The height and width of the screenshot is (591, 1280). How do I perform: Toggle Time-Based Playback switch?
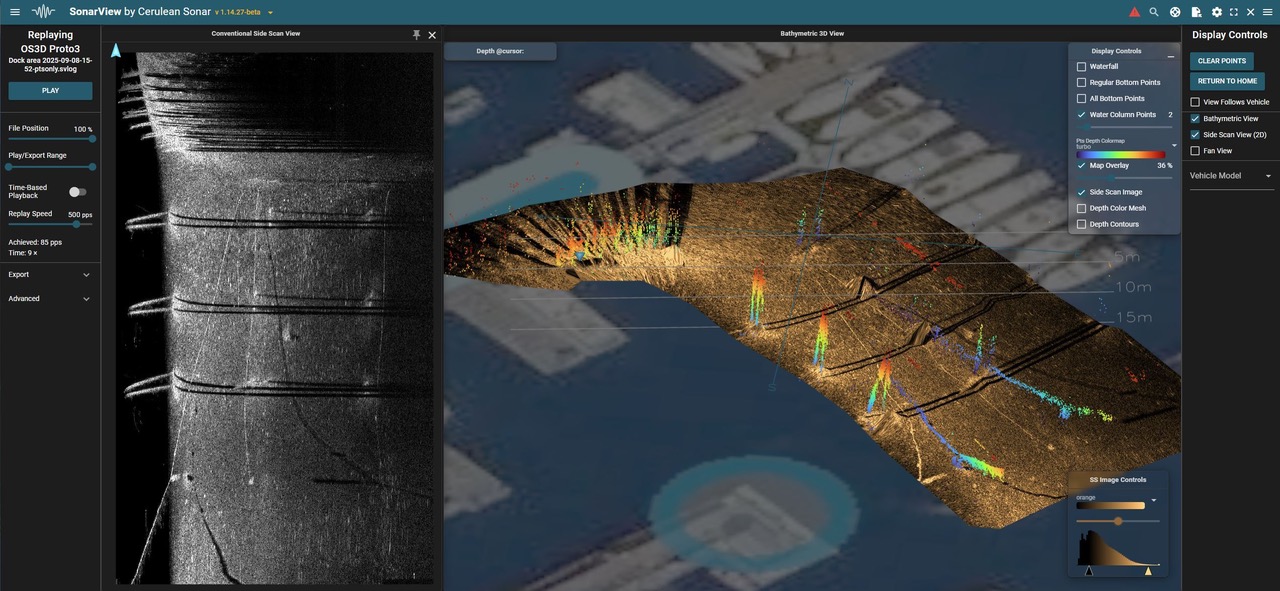coord(77,192)
